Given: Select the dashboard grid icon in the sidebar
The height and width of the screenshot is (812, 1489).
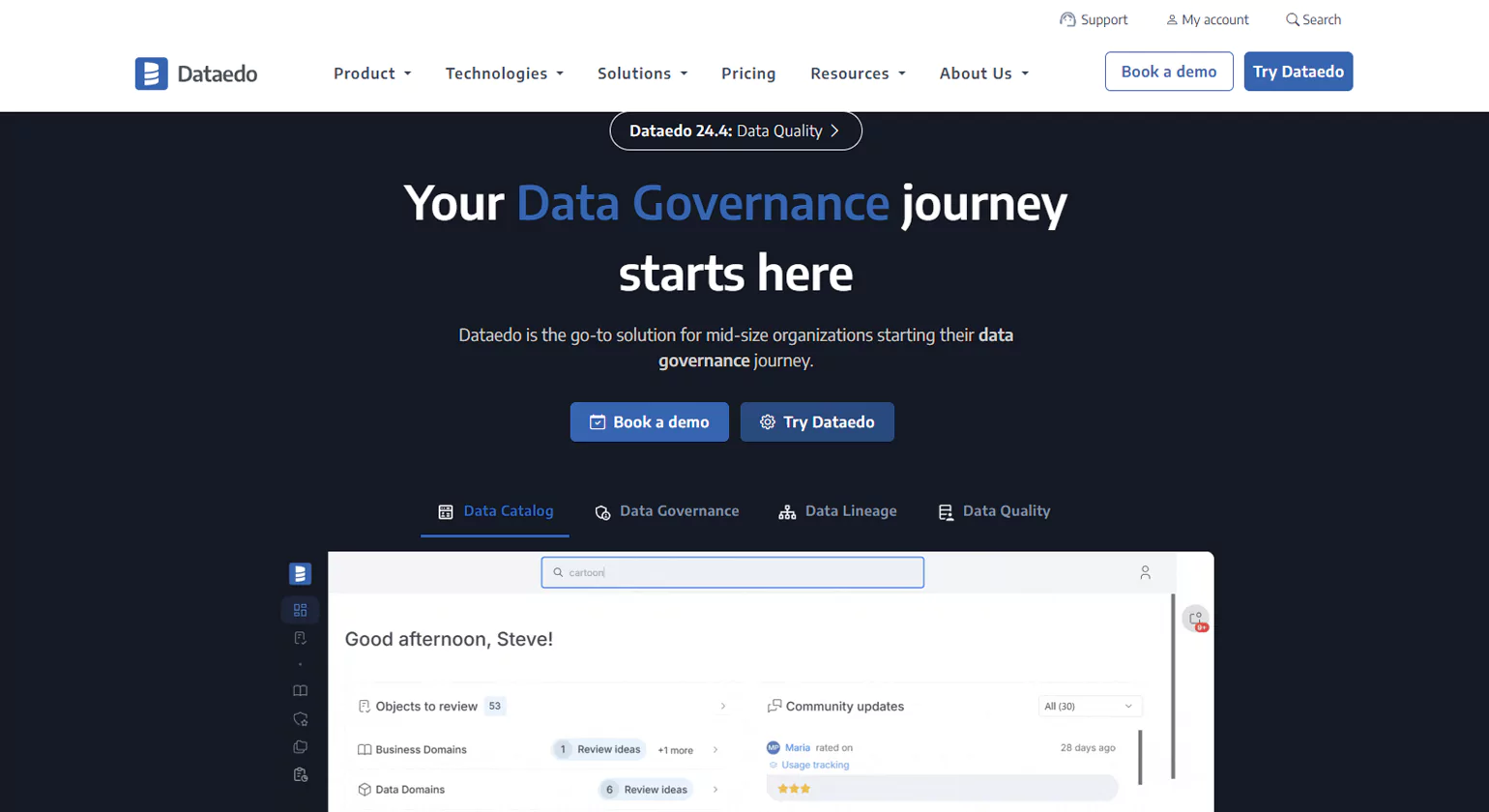Looking at the screenshot, I should [300, 610].
